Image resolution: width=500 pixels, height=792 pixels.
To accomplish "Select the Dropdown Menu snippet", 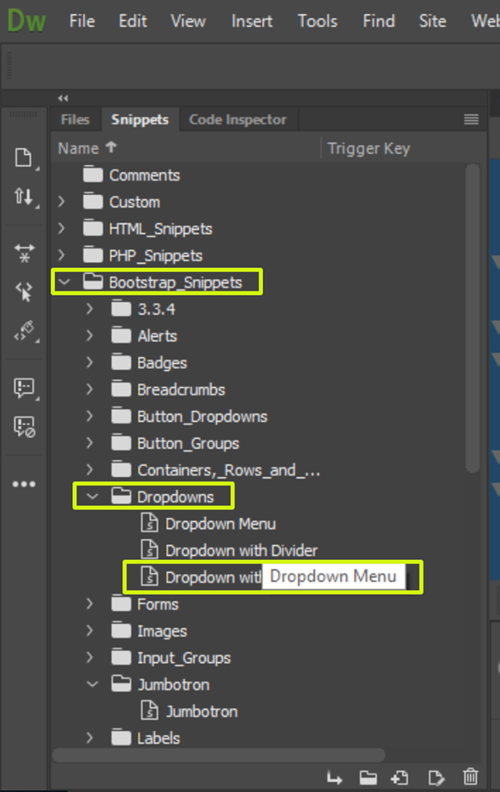I will pos(220,524).
